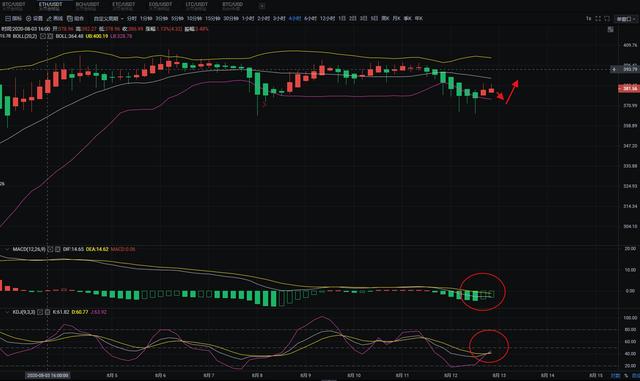Remove the MACD indicator via its close icon

pos(58,249)
